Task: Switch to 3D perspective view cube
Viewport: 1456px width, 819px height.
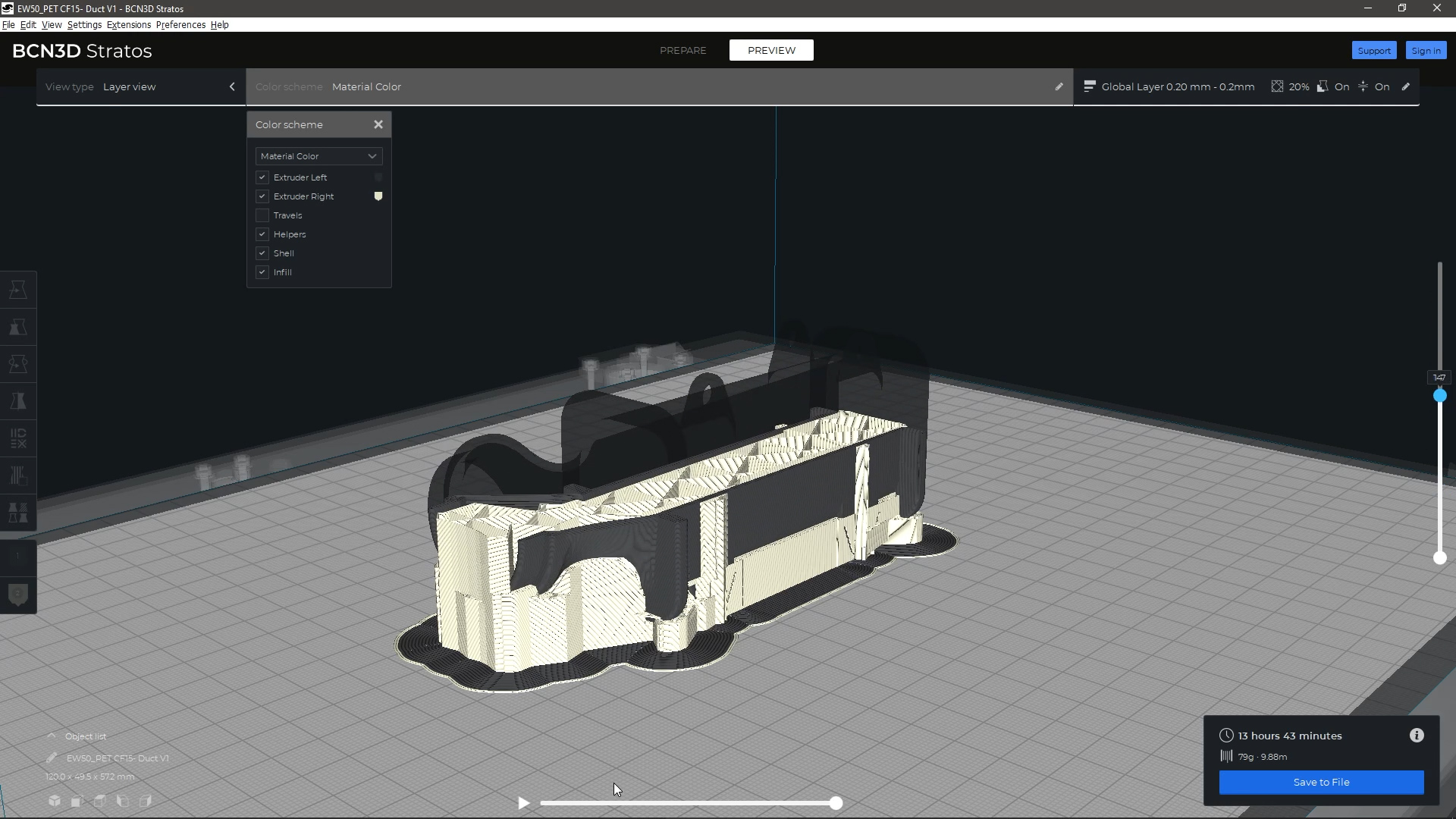Action: pyautogui.click(x=55, y=801)
